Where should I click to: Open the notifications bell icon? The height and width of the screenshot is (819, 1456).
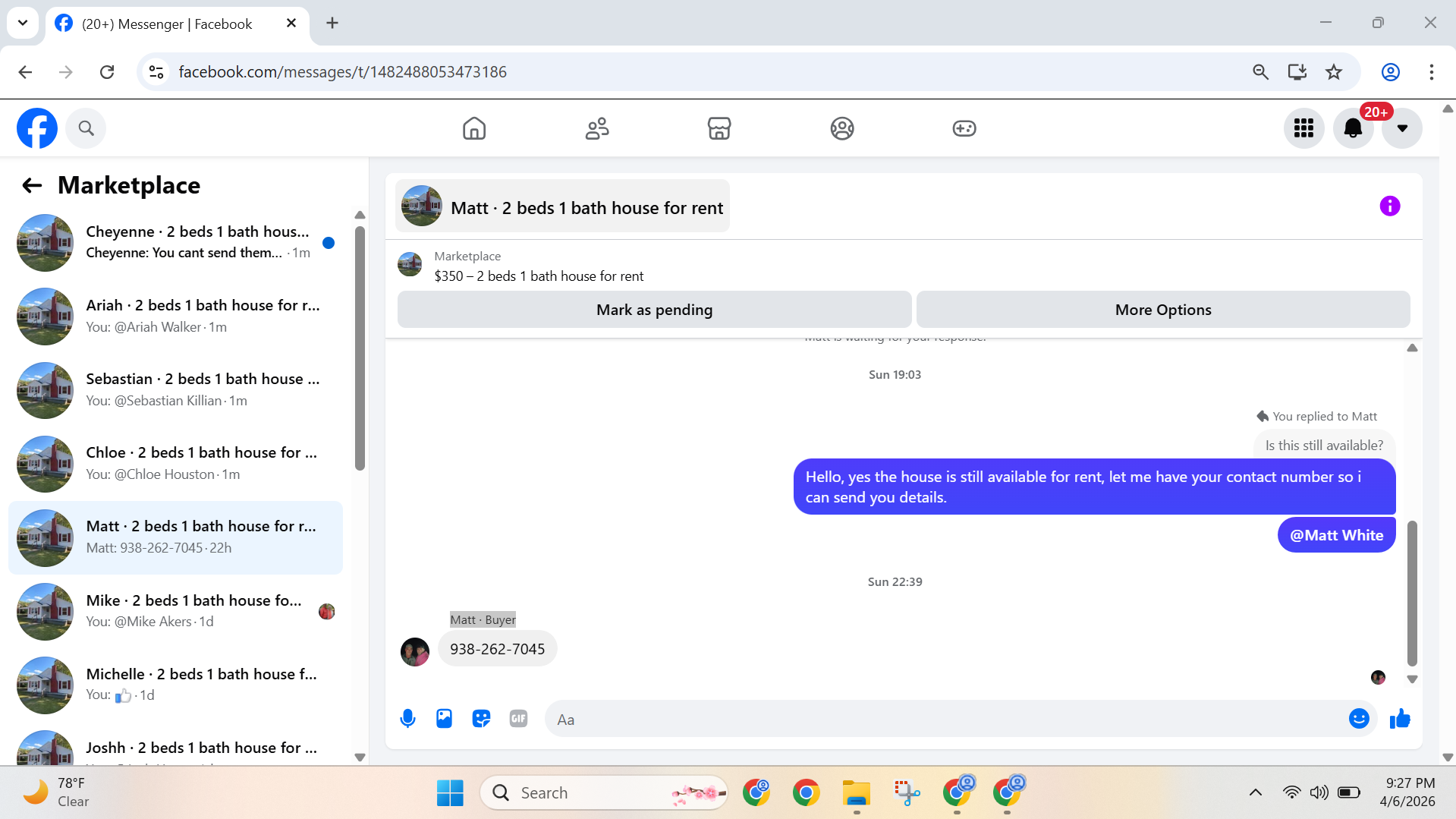1353,128
